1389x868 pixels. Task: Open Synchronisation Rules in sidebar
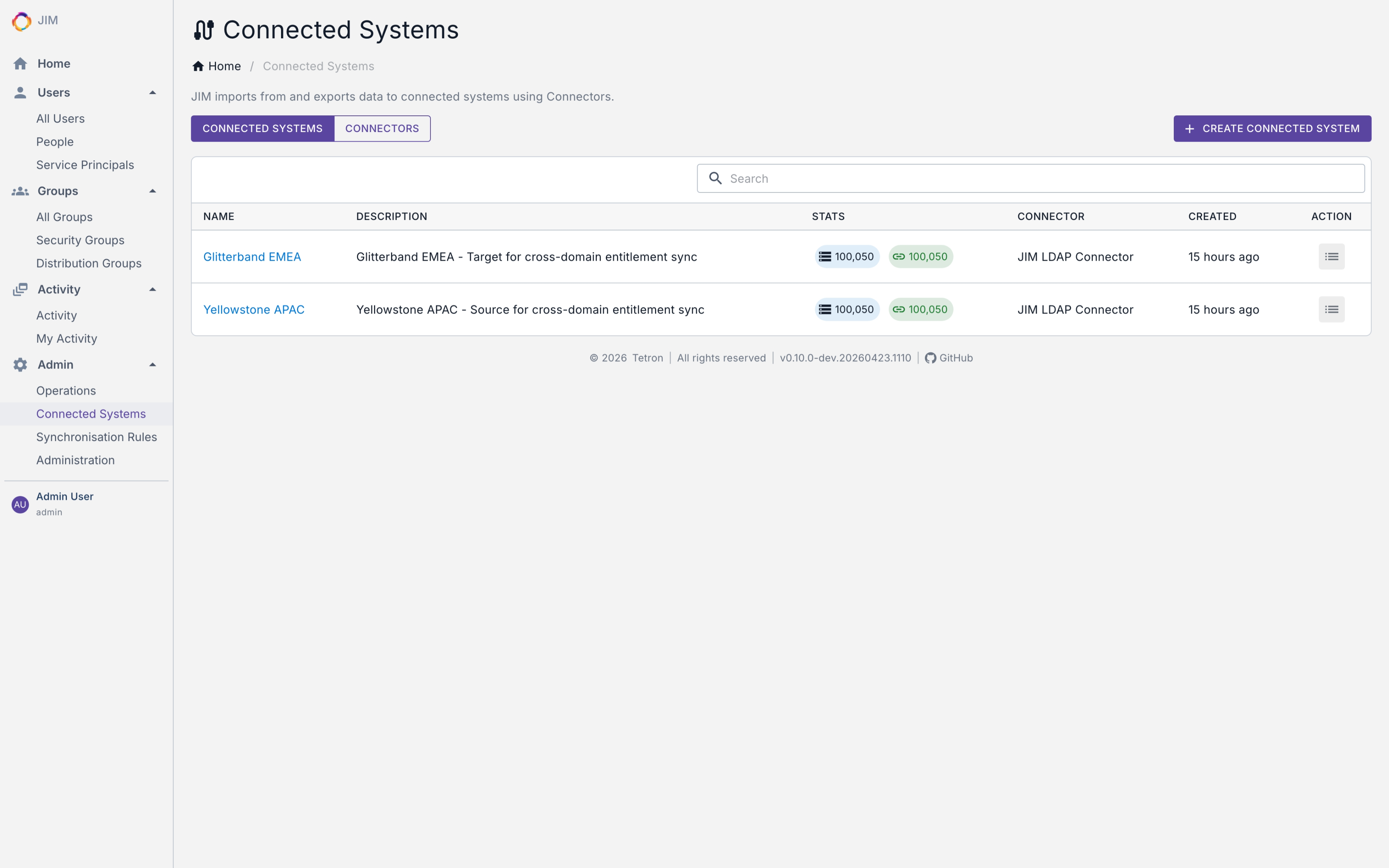[96, 437]
